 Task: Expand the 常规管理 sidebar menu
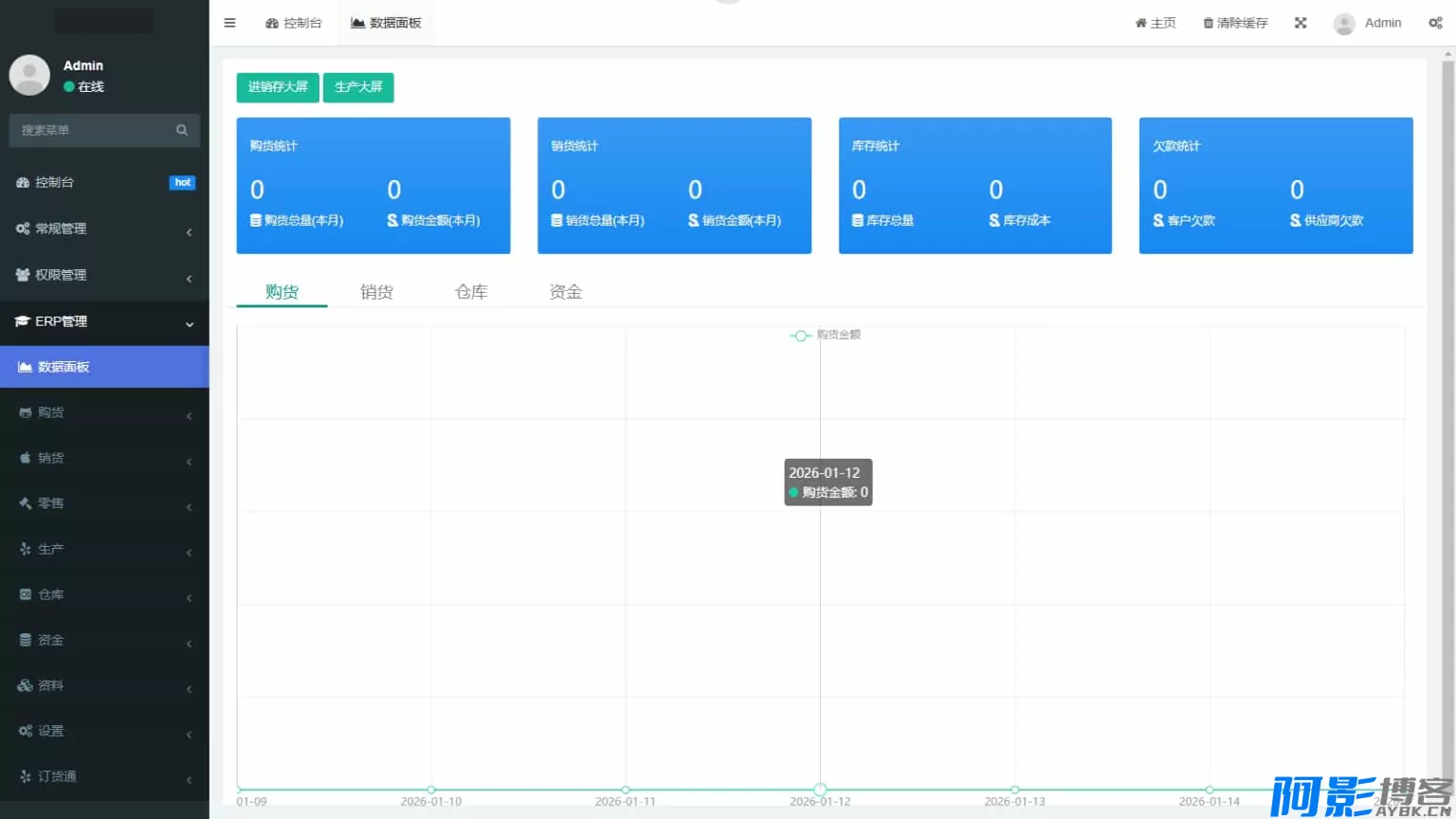click(104, 228)
